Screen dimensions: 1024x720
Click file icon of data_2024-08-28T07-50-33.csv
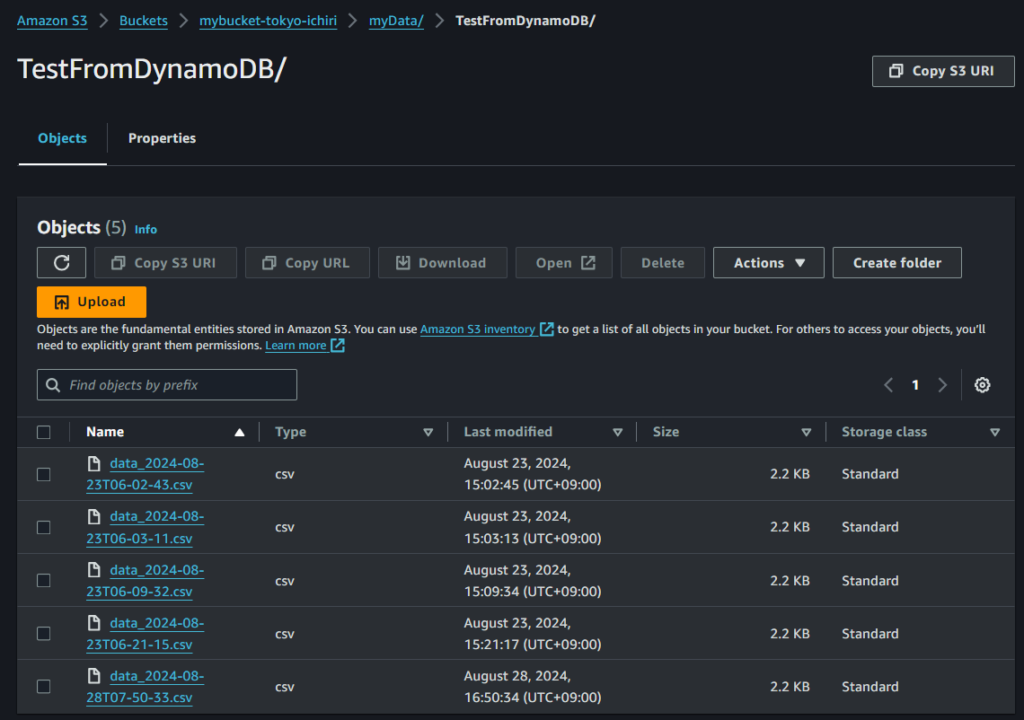pos(94,676)
